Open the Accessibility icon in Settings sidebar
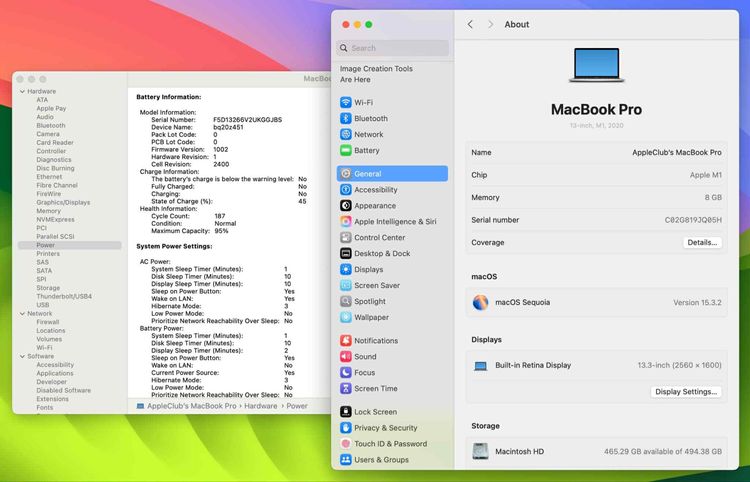 pyautogui.click(x=346, y=189)
